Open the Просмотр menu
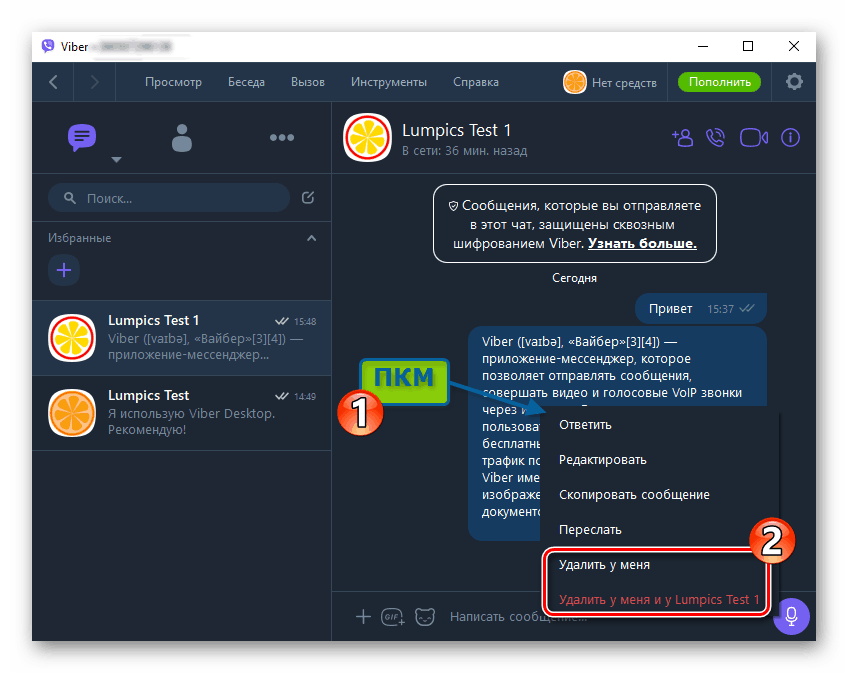This screenshot has height=673, width=848. 173,82
